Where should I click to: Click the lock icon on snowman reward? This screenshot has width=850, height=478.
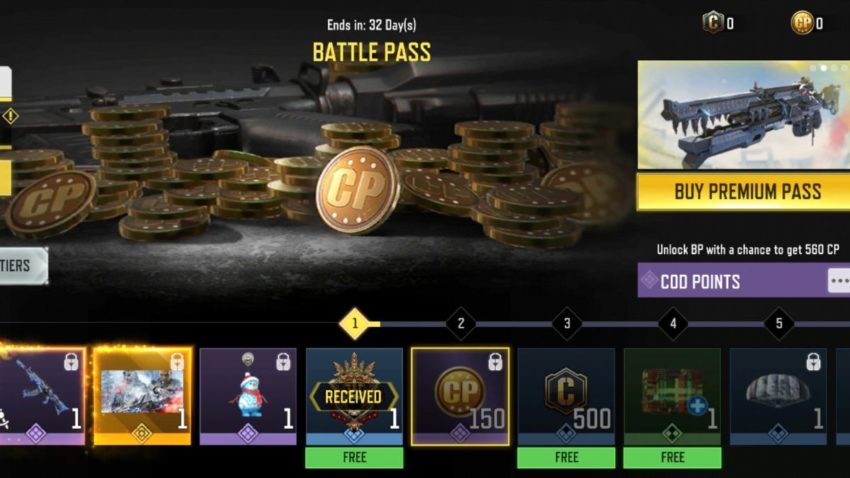(x=283, y=361)
